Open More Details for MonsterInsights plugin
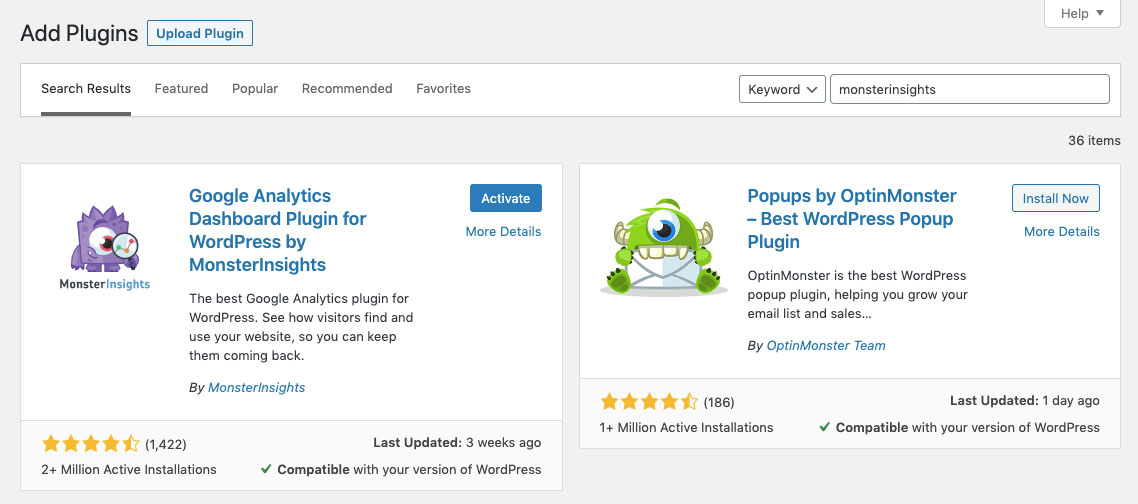 503,231
